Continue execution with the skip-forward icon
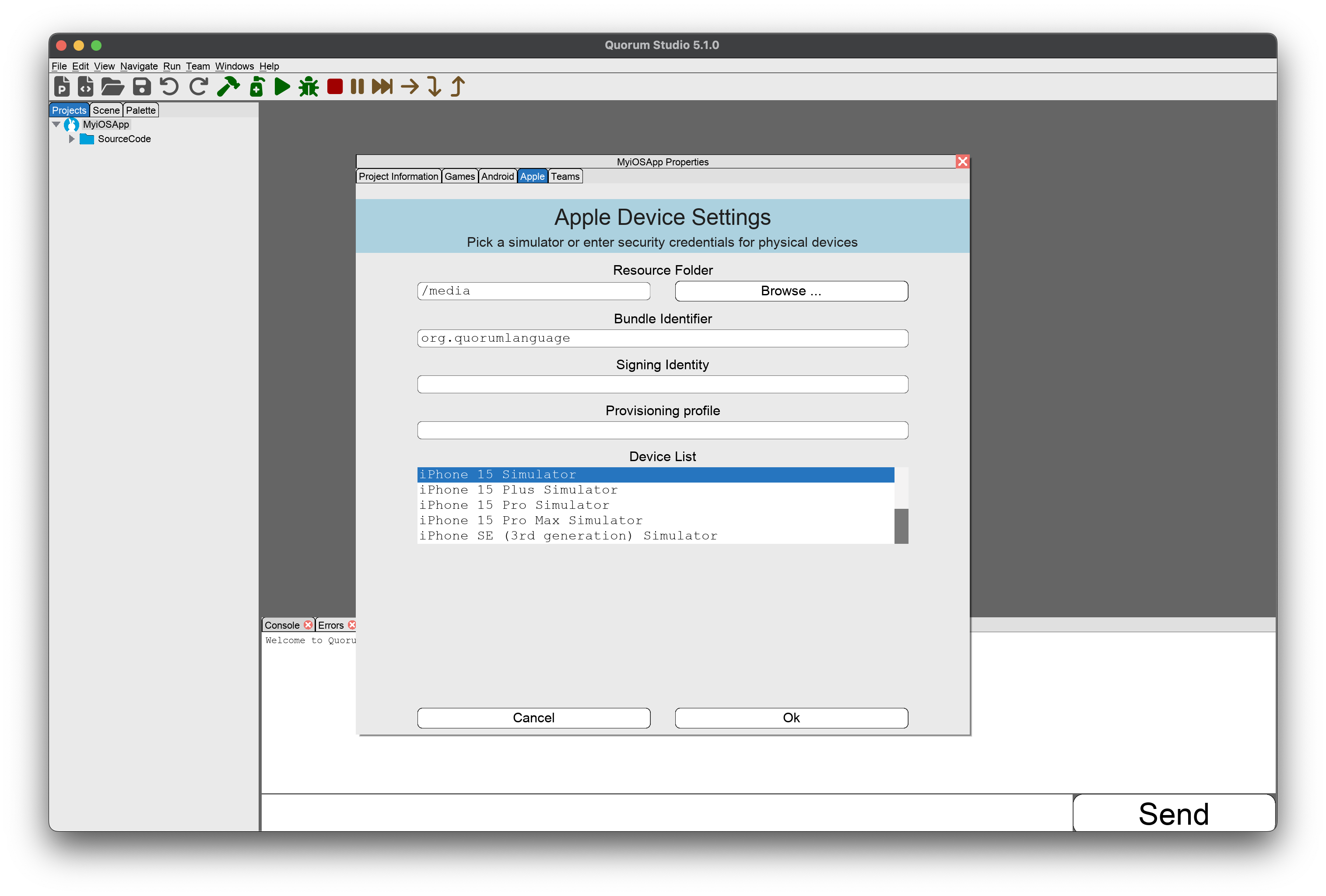 click(382, 87)
